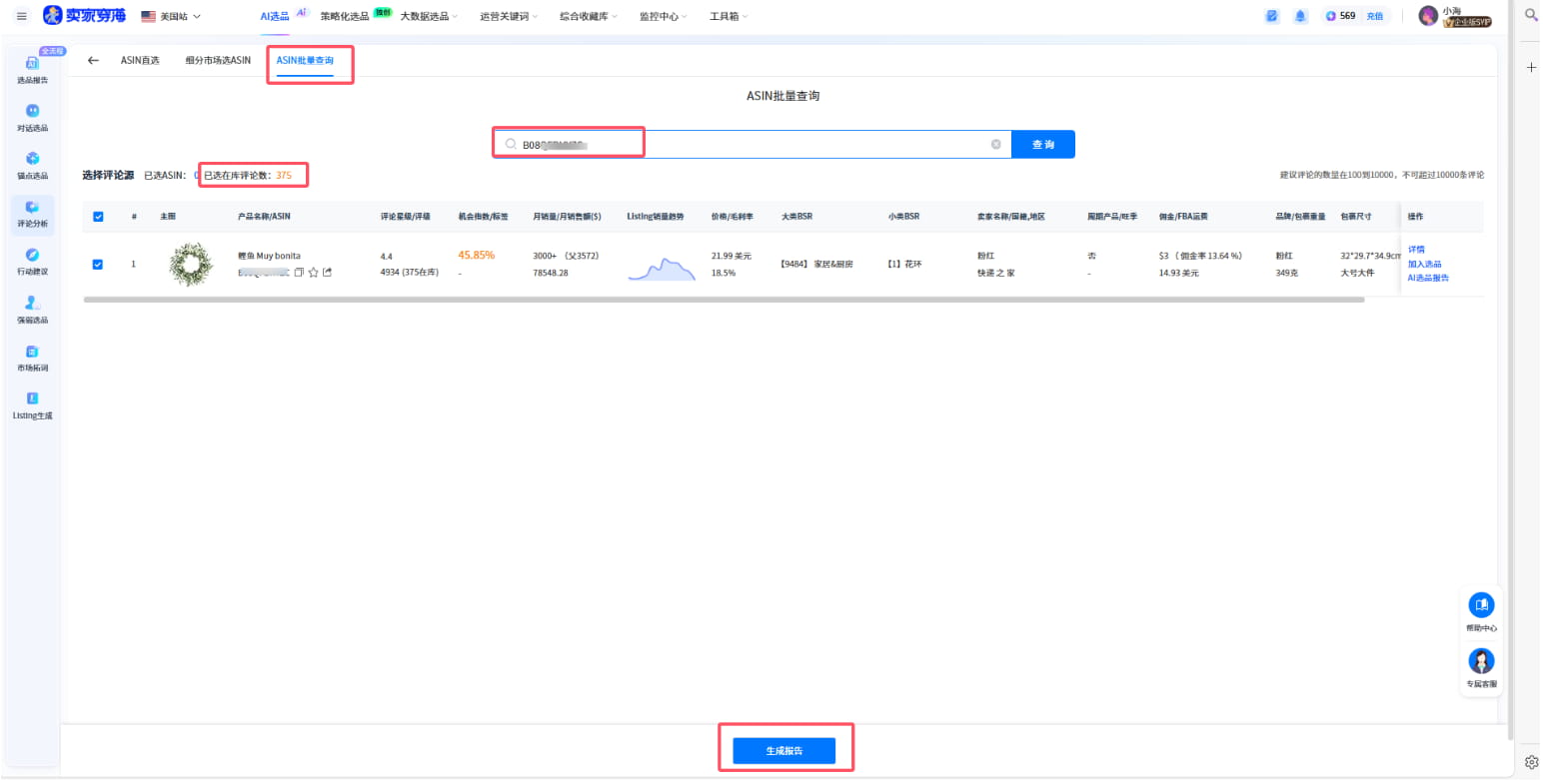Clear the search box with the X icon
Screen dimensions: 1543x784
coord(995,145)
